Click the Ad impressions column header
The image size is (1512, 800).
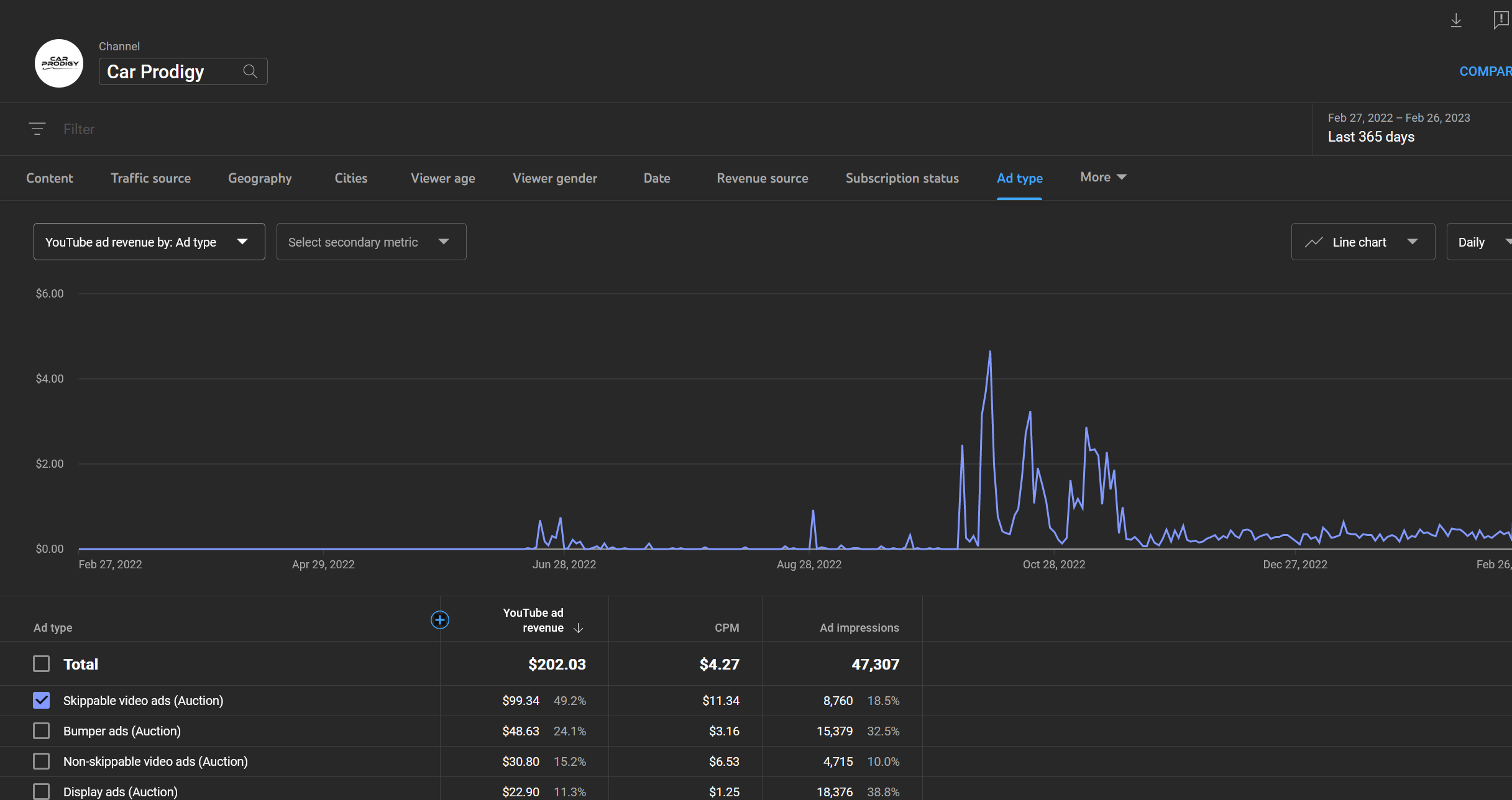pyautogui.click(x=859, y=628)
